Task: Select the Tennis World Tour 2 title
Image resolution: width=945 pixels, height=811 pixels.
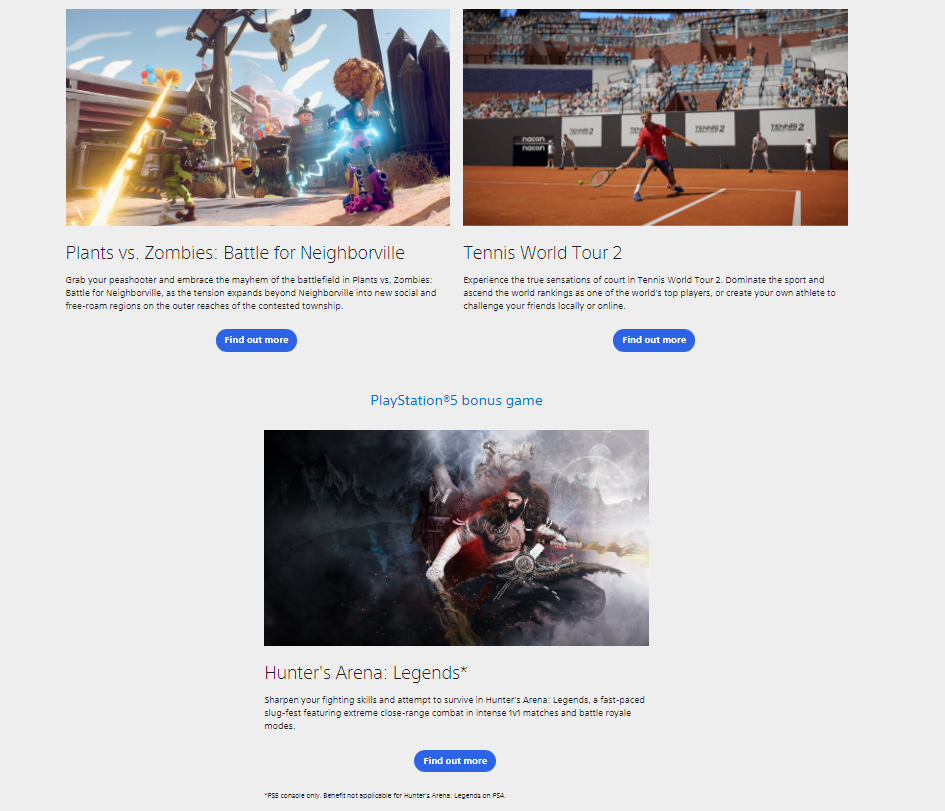Action: click(x=542, y=253)
